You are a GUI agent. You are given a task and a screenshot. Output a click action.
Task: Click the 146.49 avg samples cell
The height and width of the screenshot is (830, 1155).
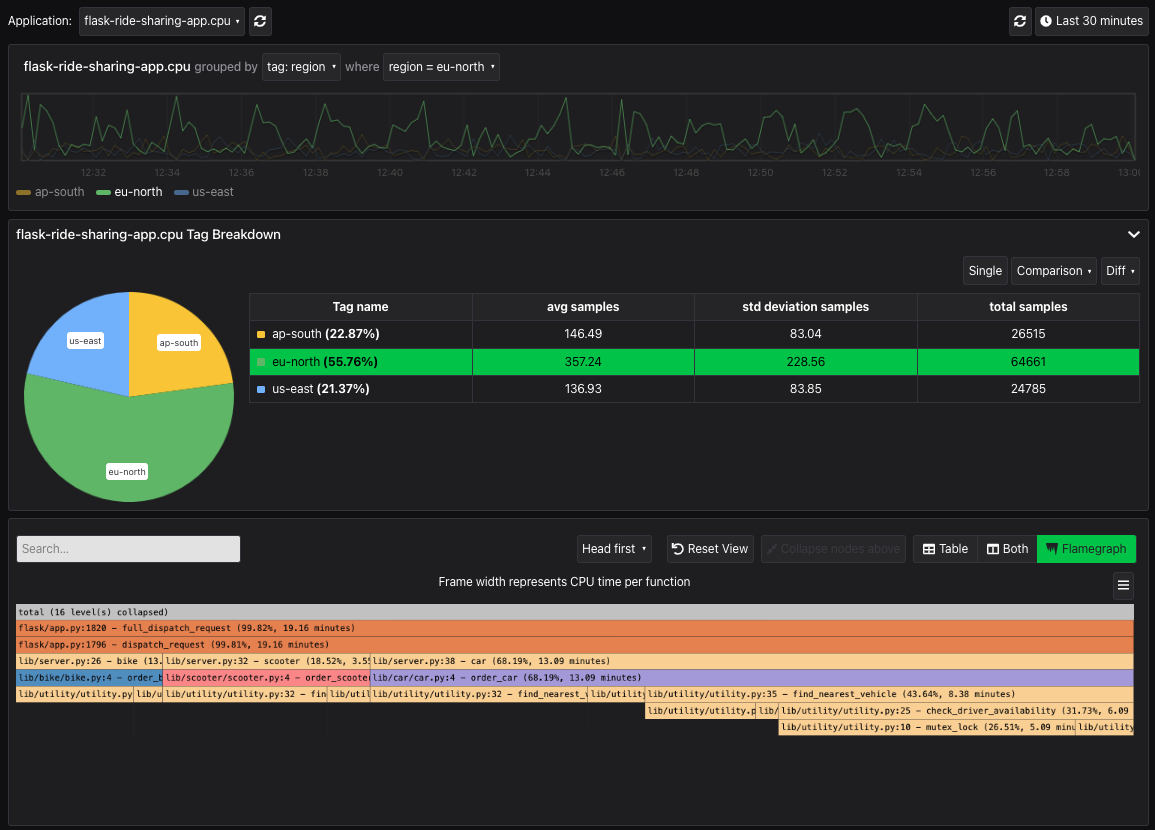tap(583, 334)
